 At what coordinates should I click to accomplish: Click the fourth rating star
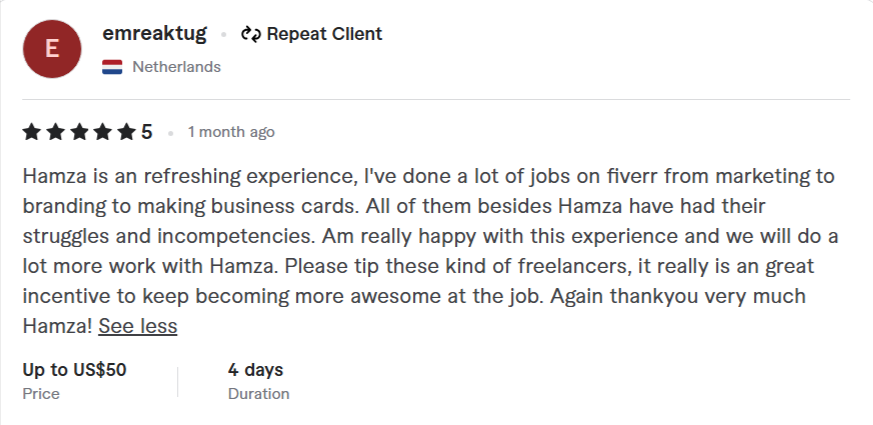pos(103,132)
